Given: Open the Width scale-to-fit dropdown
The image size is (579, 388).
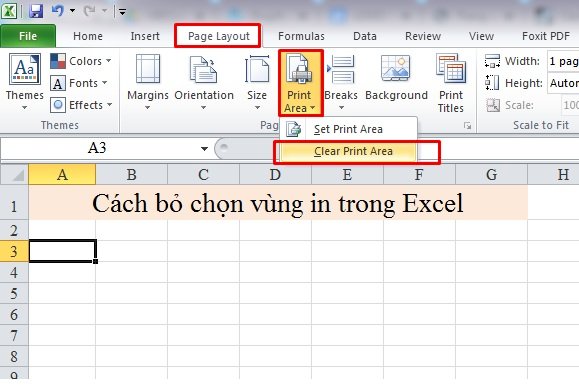Looking at the screenshot, I should point(563,61).
